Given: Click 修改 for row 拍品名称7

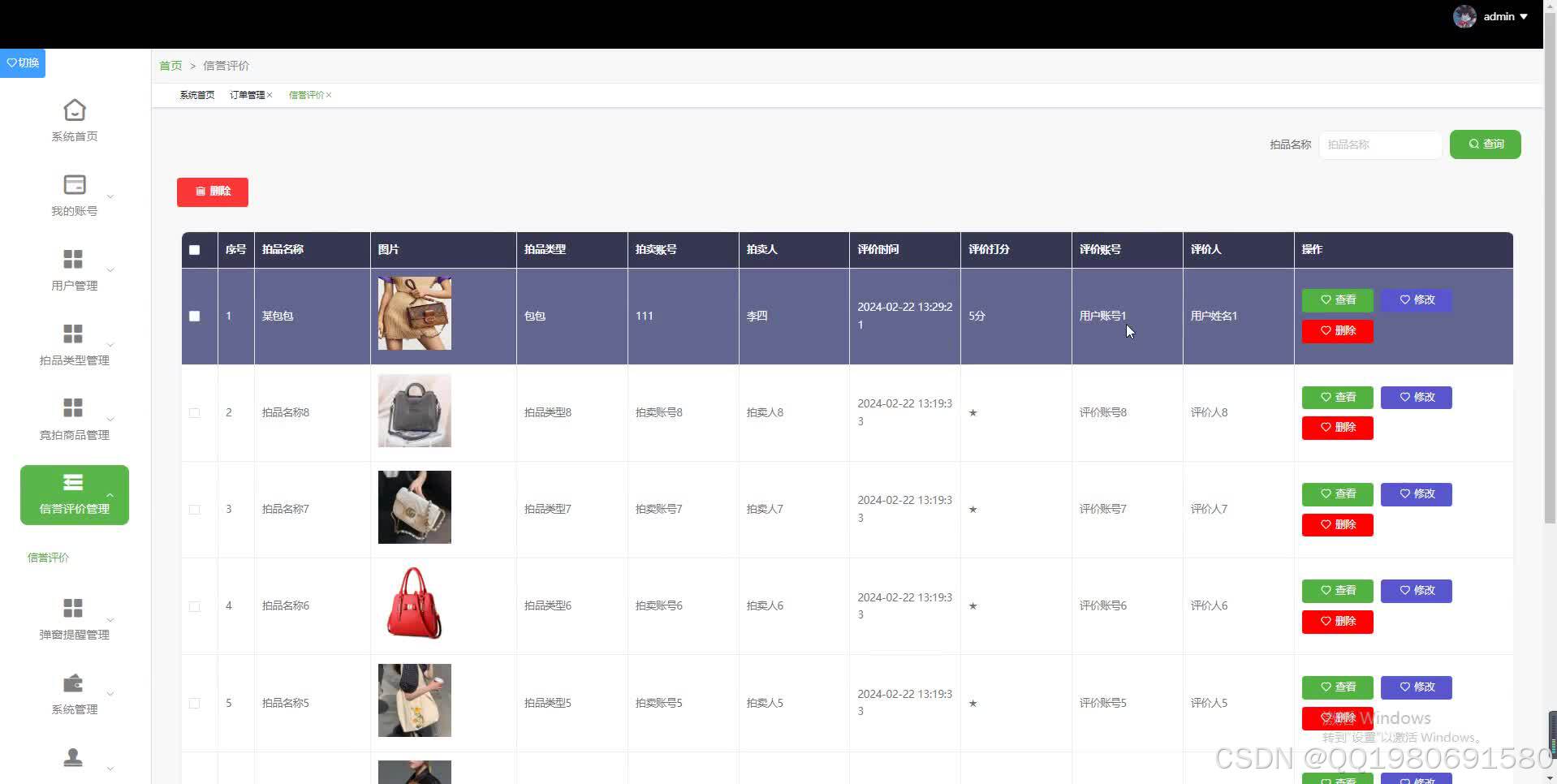Looking at the screenshot, I should [x=1416, y=494].
